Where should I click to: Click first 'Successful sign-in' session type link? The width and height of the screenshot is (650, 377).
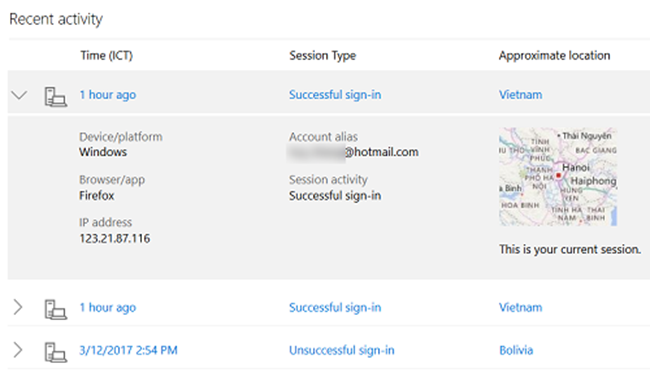pyautogui.click(x=335, y=95)
